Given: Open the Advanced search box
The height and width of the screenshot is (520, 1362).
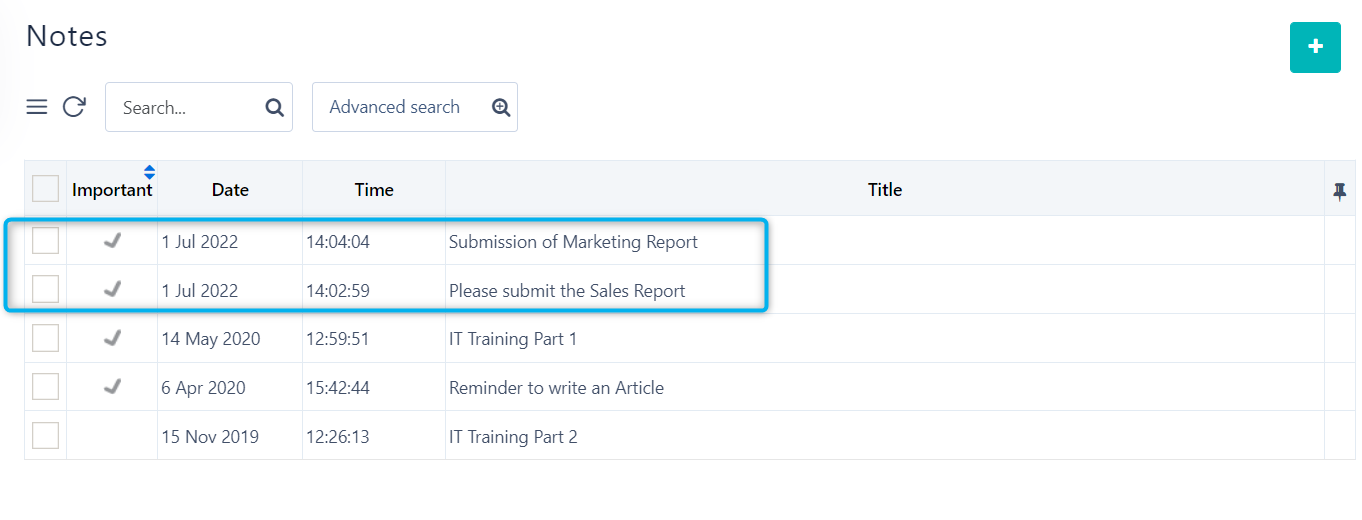Looking at the screenshot, I should (395, 107).
